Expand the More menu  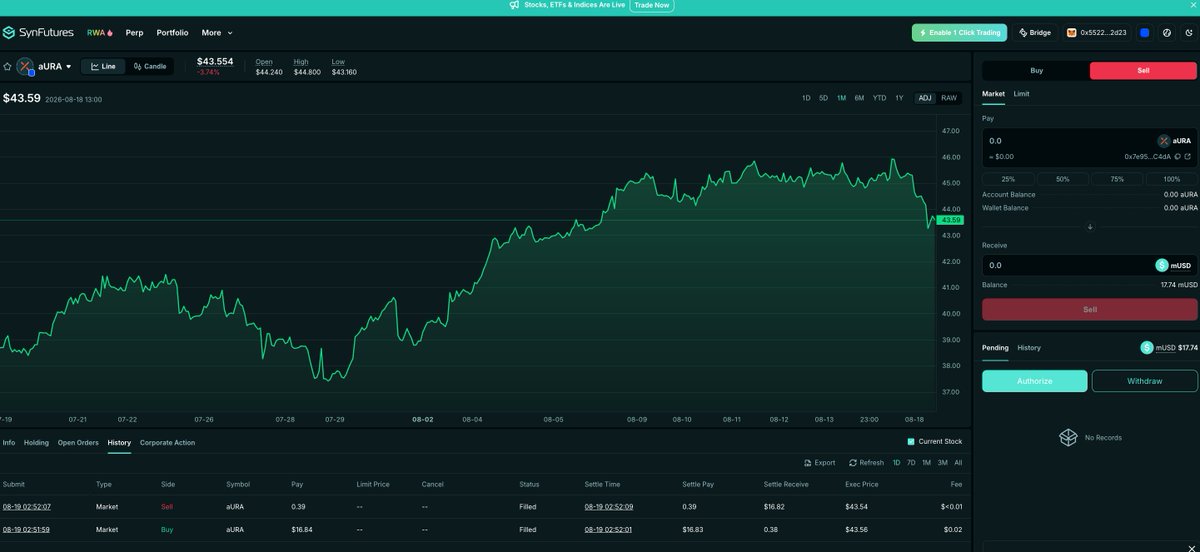[x=217, y=33]
